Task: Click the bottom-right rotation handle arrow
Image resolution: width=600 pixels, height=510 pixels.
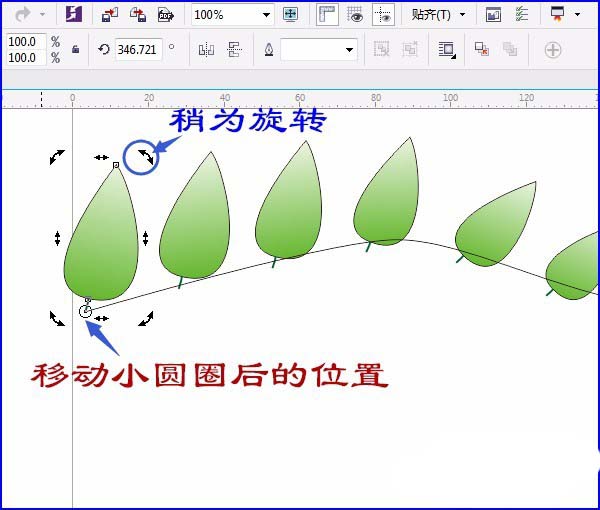Action: [146, 318]
